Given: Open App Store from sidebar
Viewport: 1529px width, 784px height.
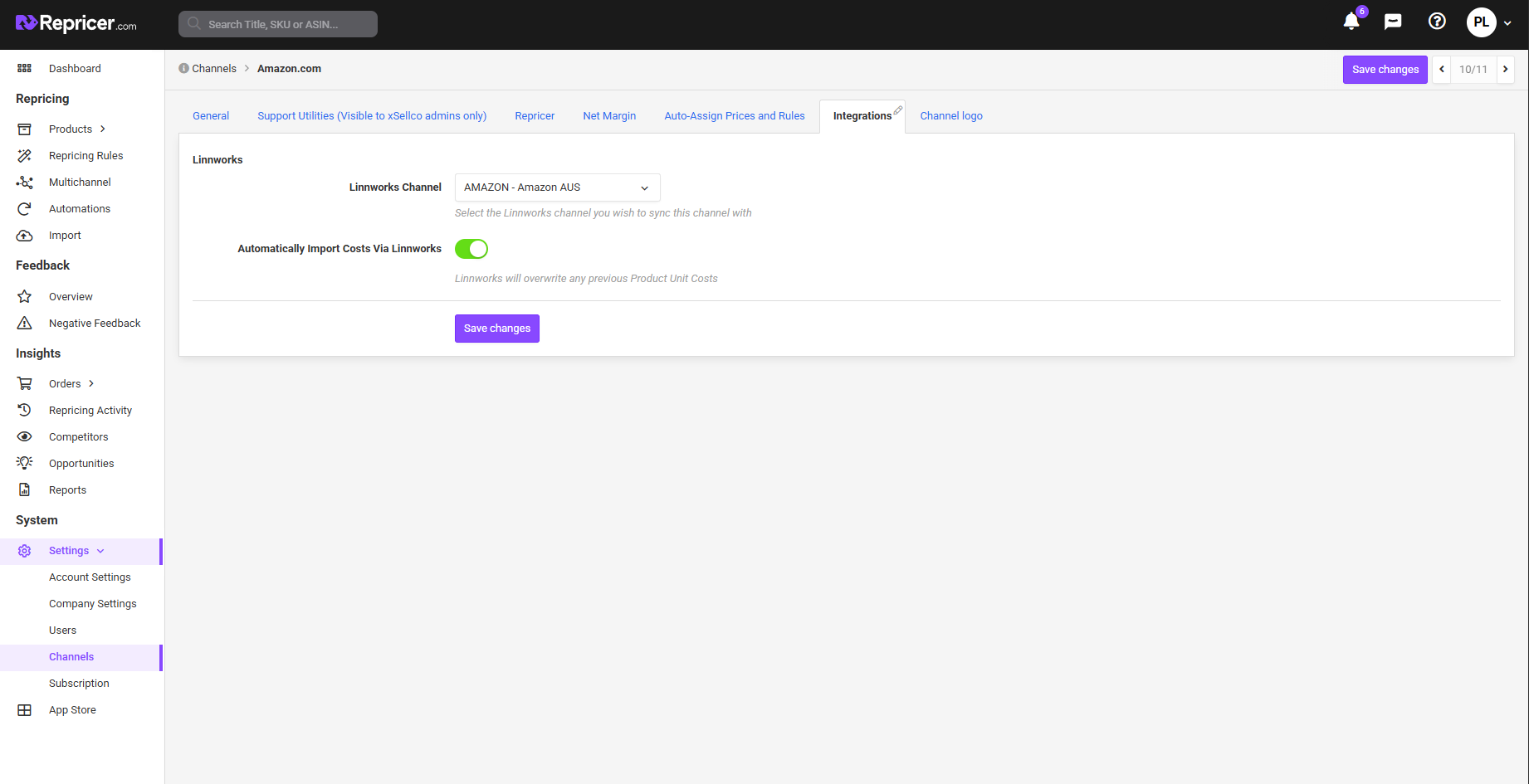Looking at the screenshot, I should (72, 710).
